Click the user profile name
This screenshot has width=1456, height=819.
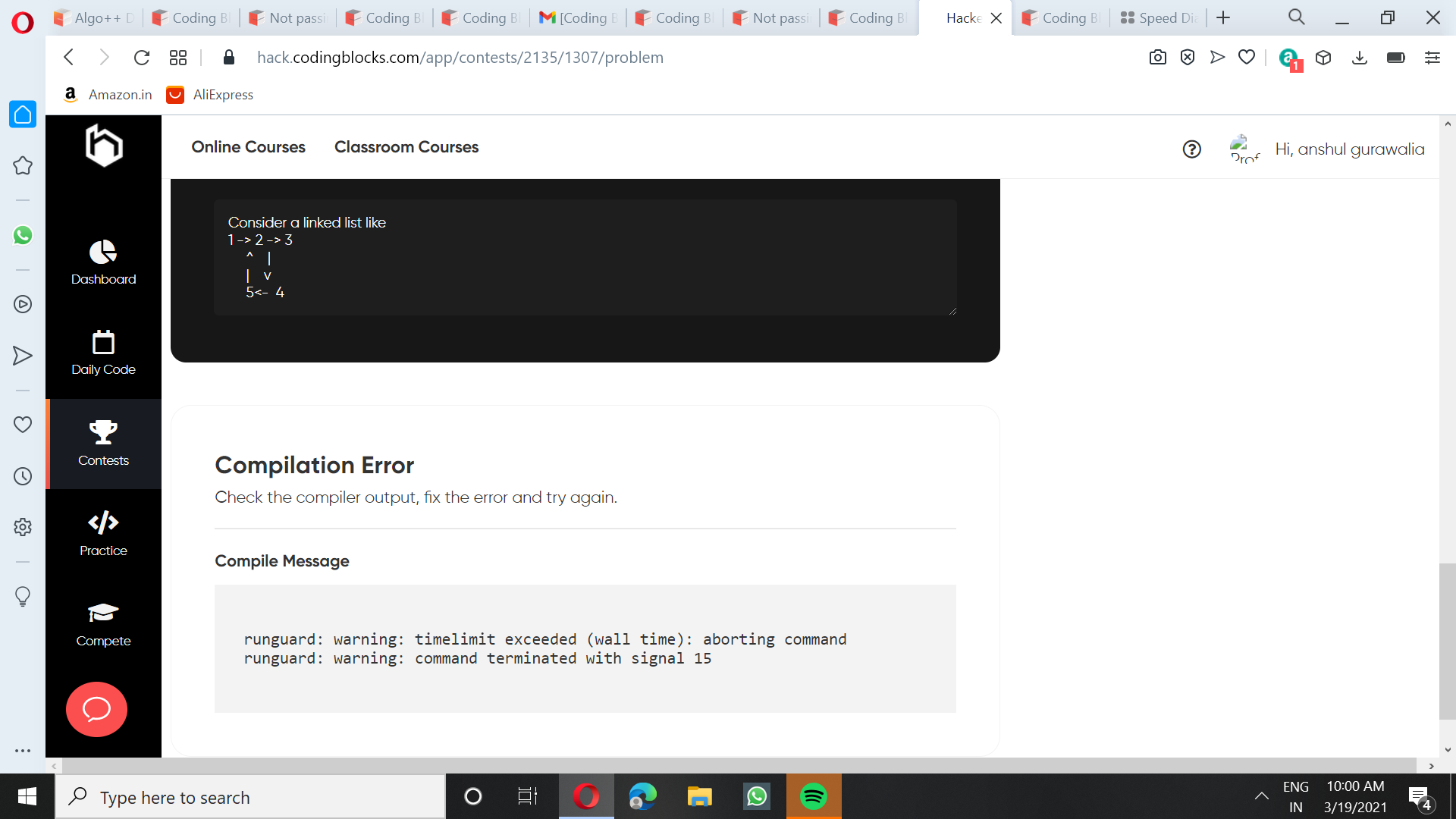(x=1349, y=149)
